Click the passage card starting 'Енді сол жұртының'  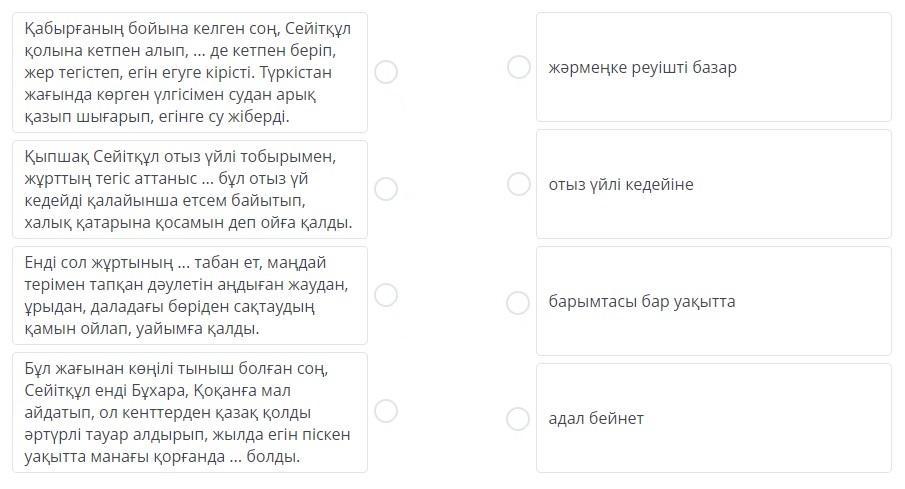[190, 295]
